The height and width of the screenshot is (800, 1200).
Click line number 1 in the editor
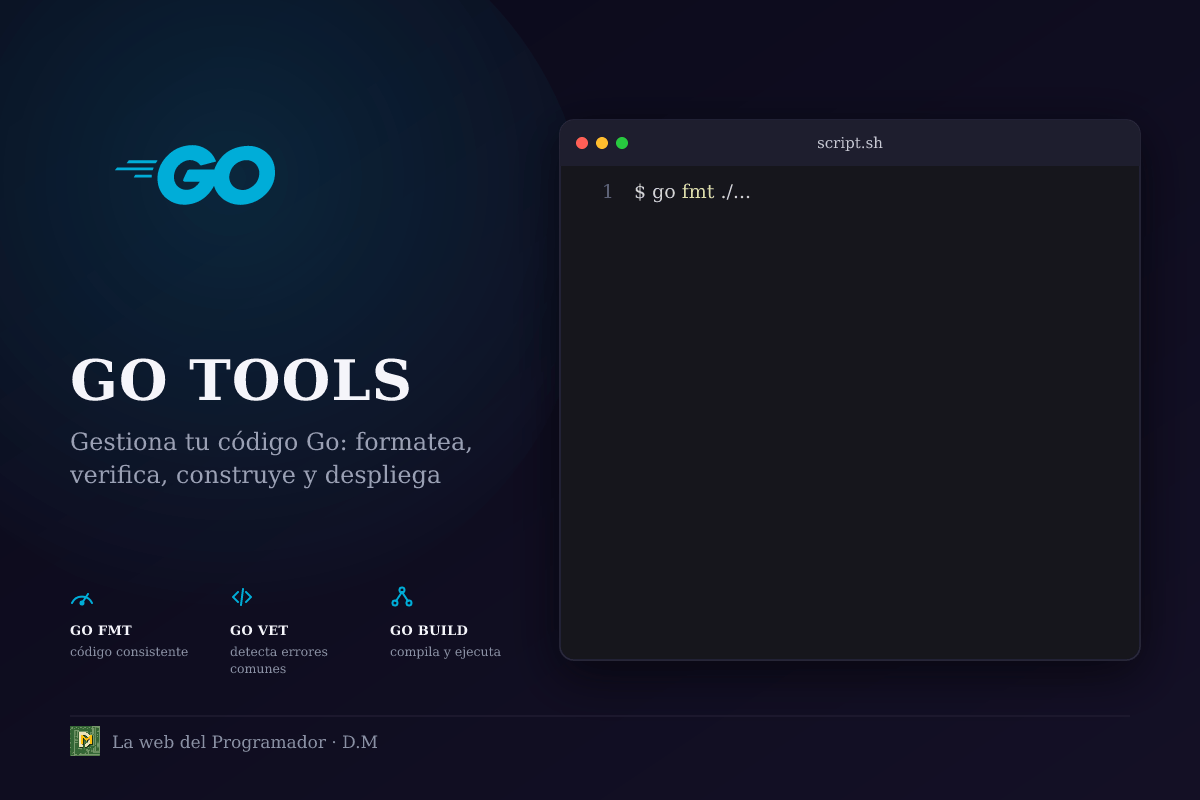pyautogui.click(x=607, y=192)
